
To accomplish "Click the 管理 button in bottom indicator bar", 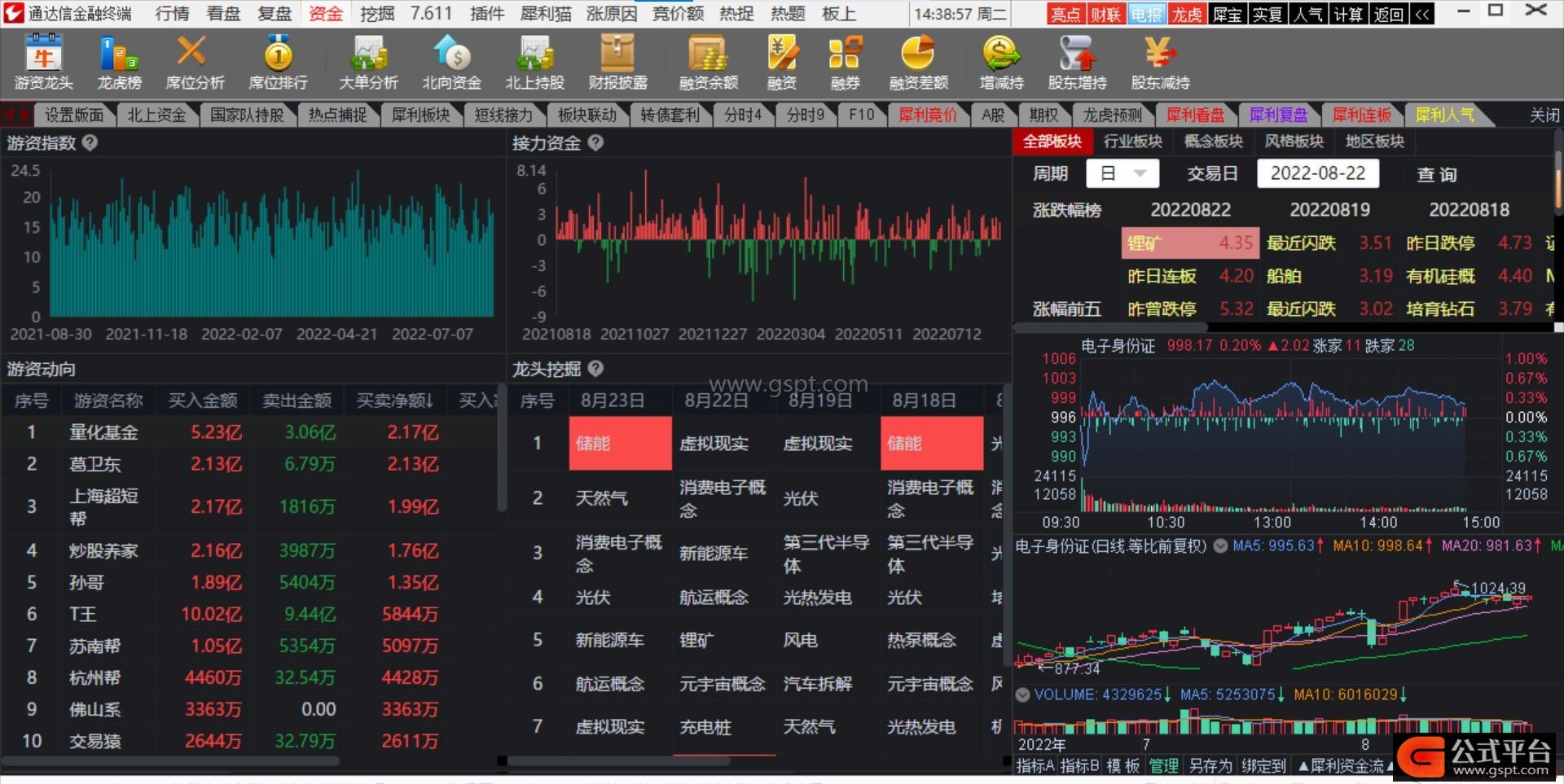I will 1163,766.
